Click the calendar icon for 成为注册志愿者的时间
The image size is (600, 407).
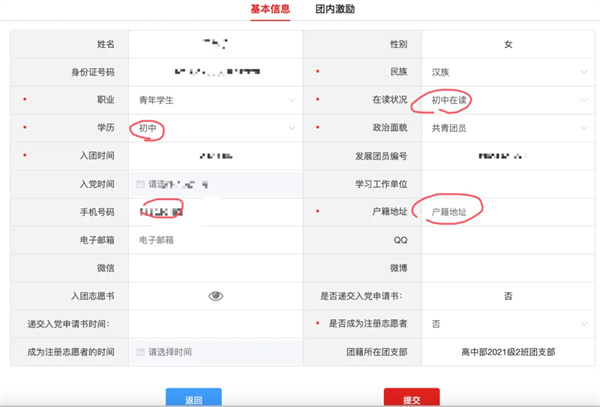click(x=141, y=352)
